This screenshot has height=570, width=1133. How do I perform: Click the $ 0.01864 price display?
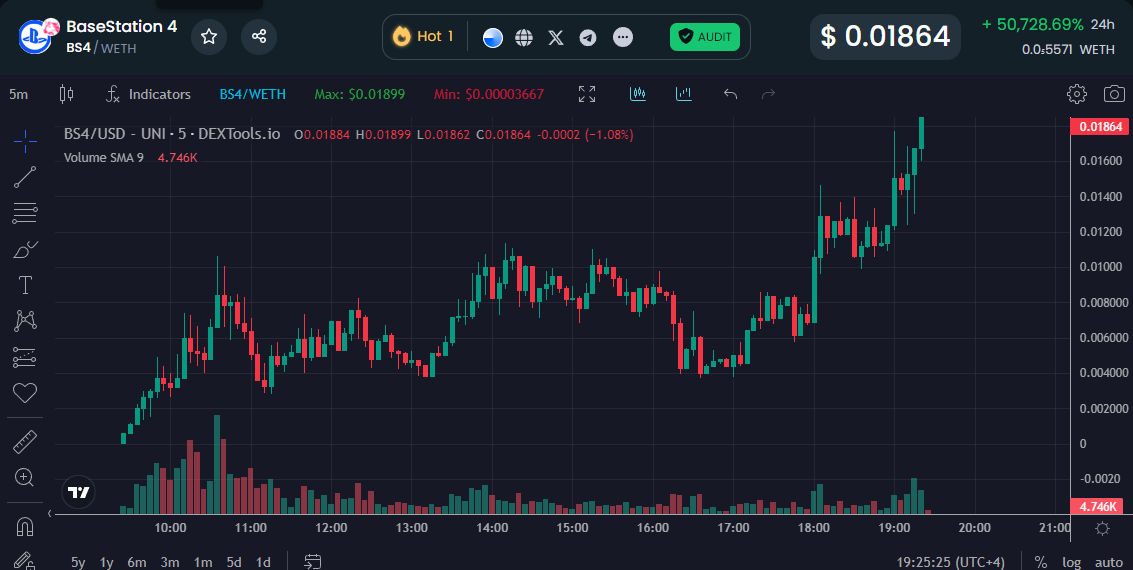coord(885,36)
